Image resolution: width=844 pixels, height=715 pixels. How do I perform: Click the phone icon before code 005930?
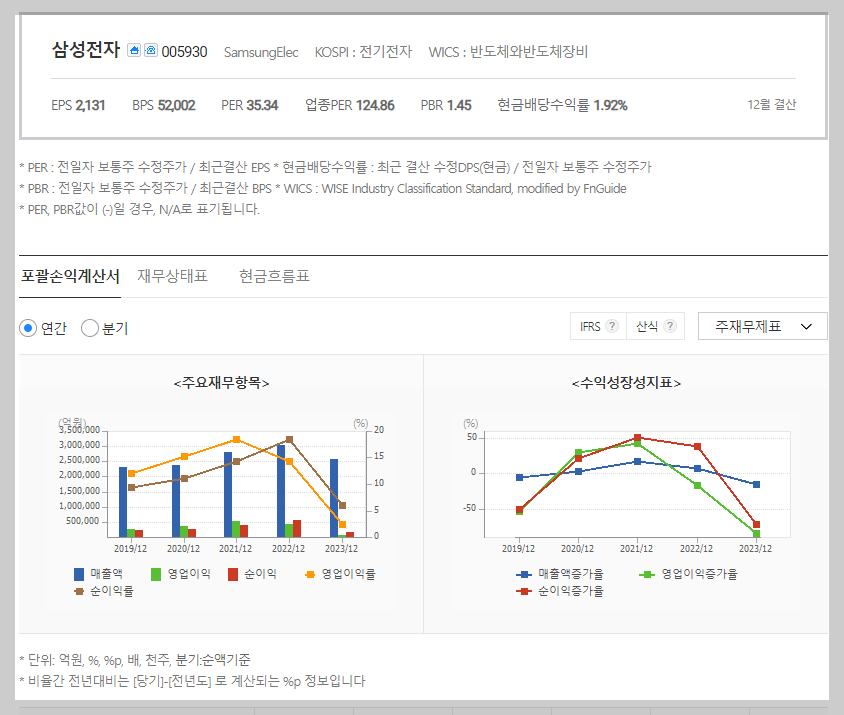(x=151, y=50)
